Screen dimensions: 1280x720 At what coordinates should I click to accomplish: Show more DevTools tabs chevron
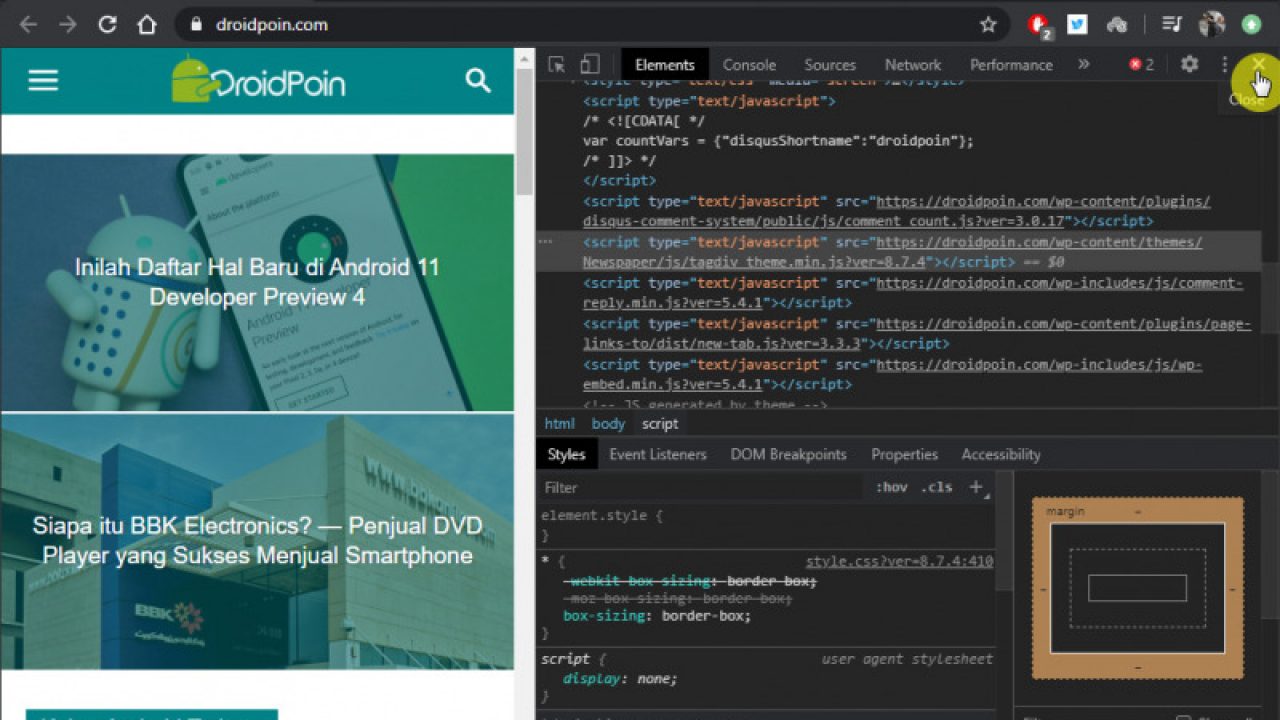click(x=1083, y=64)
